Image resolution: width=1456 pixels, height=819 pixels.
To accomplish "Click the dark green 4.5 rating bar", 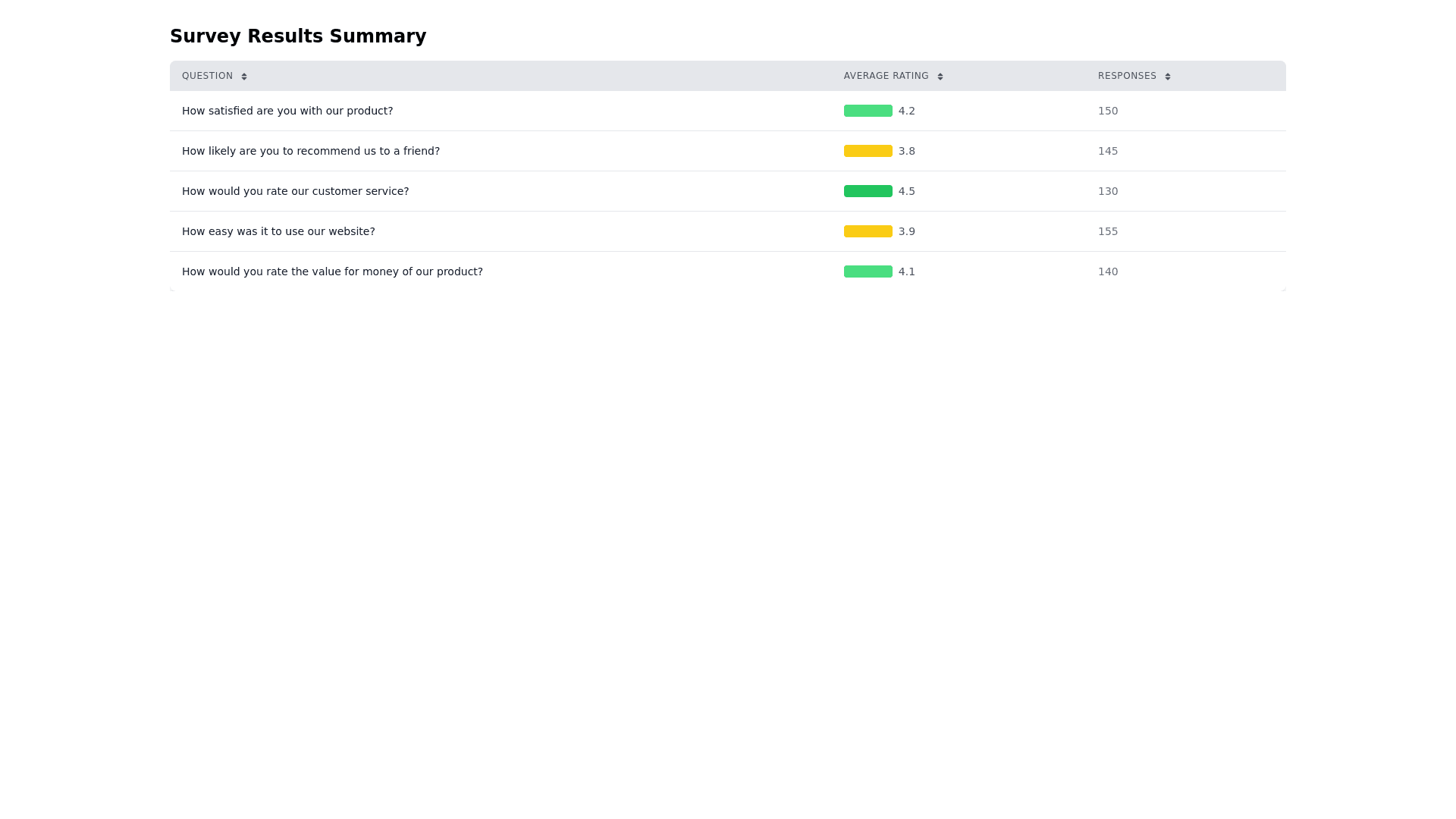I will (868, 191).
